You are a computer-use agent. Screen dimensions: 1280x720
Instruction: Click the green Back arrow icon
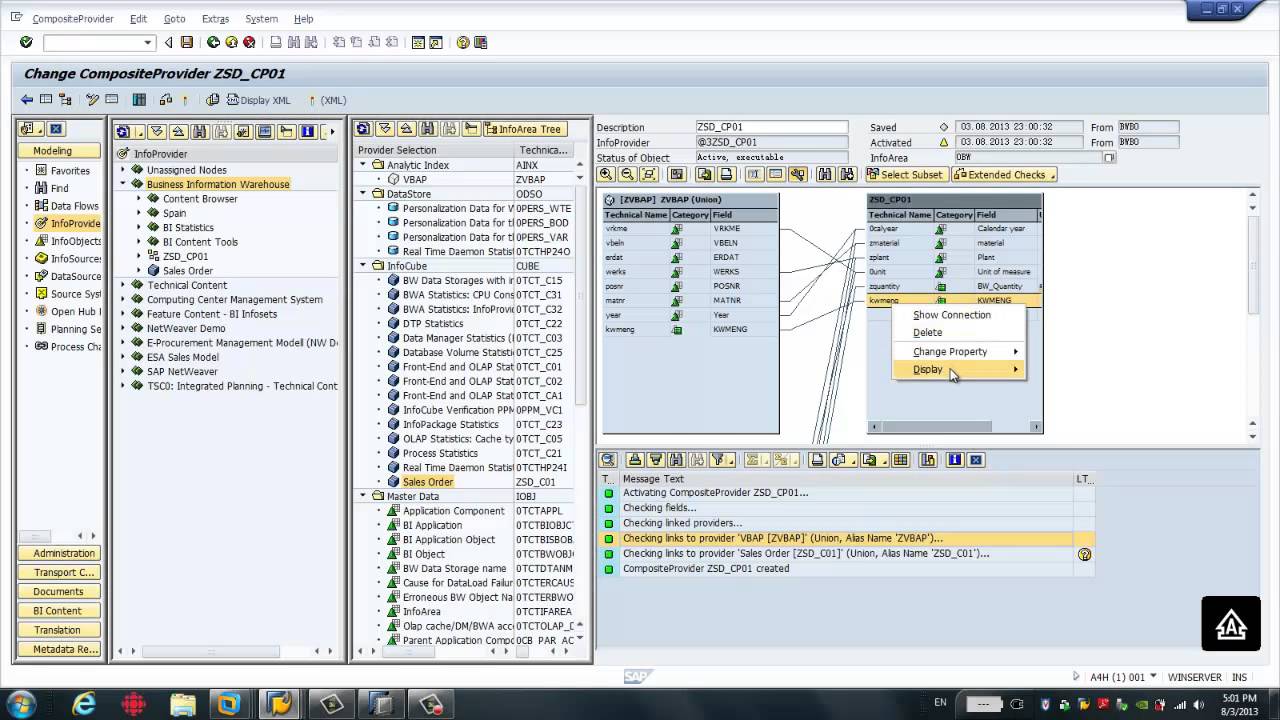point(213,42)
